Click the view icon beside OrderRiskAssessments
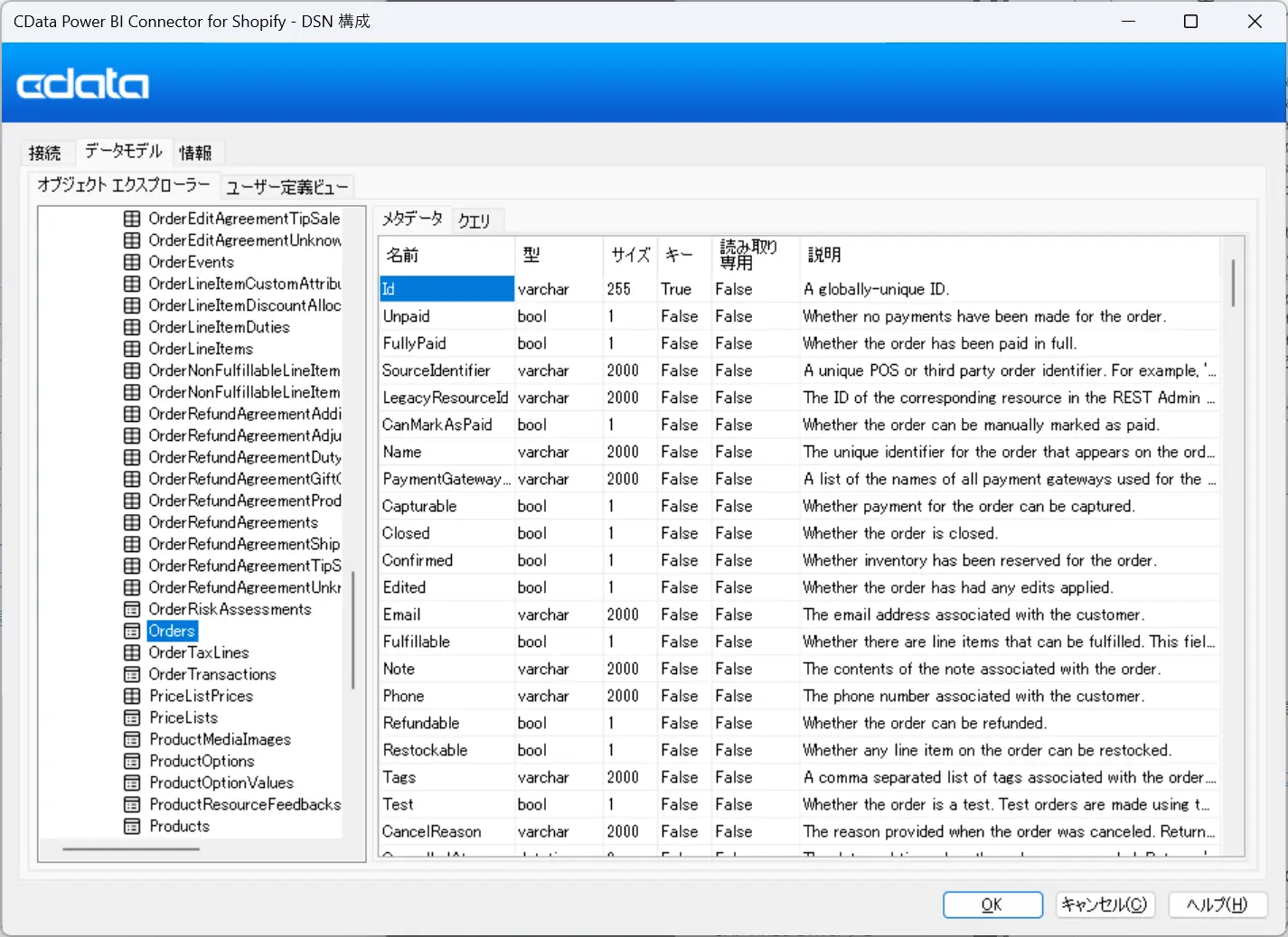Viewport: 1288px width, 937px height. [x=132, y=609]
